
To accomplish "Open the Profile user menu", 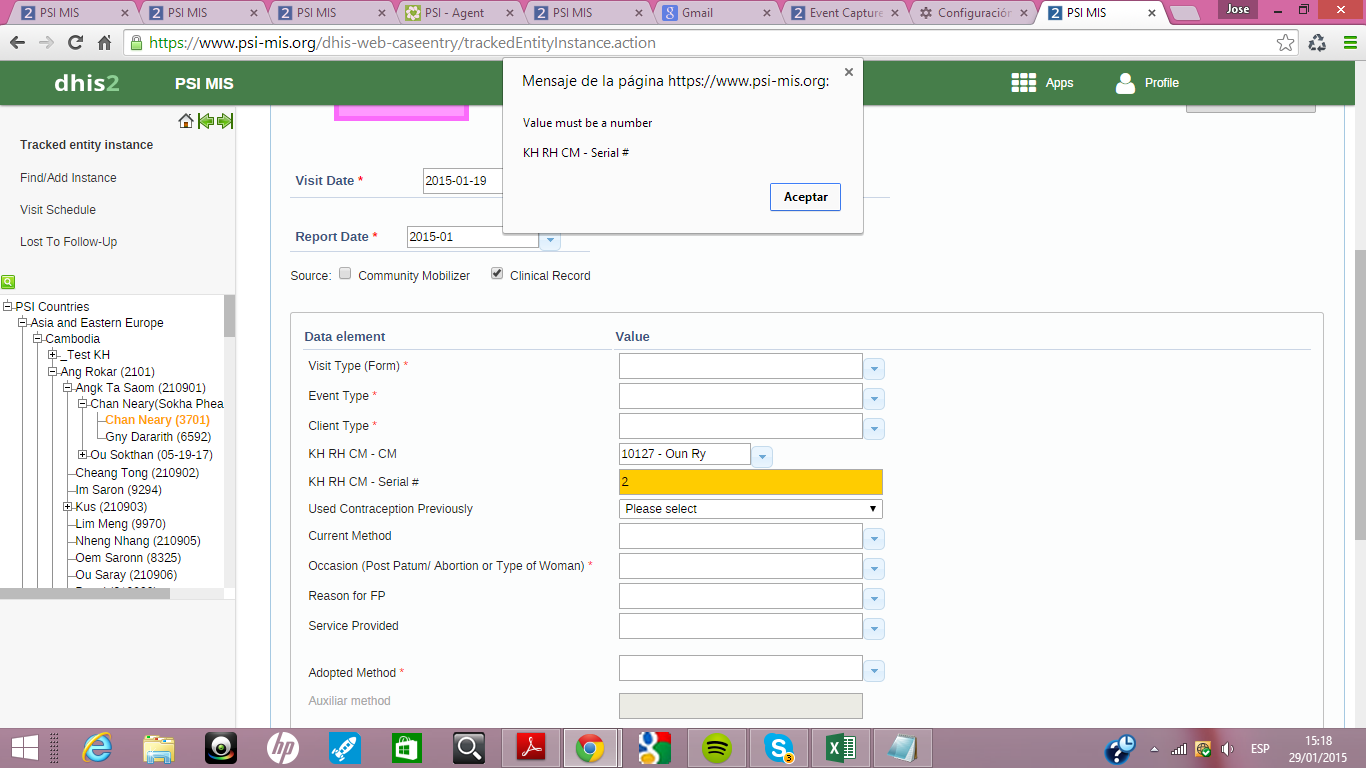I will 1147,83.
